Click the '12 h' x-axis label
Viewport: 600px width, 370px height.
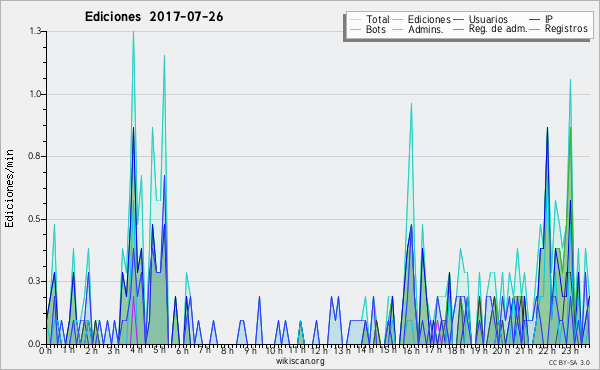[319, 350]
